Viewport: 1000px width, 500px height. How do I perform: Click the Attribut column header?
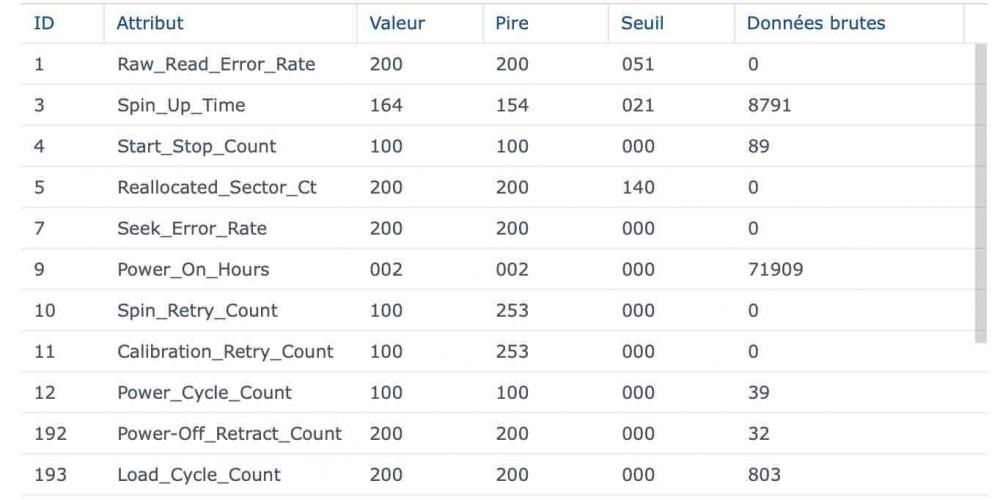[150, 23]
